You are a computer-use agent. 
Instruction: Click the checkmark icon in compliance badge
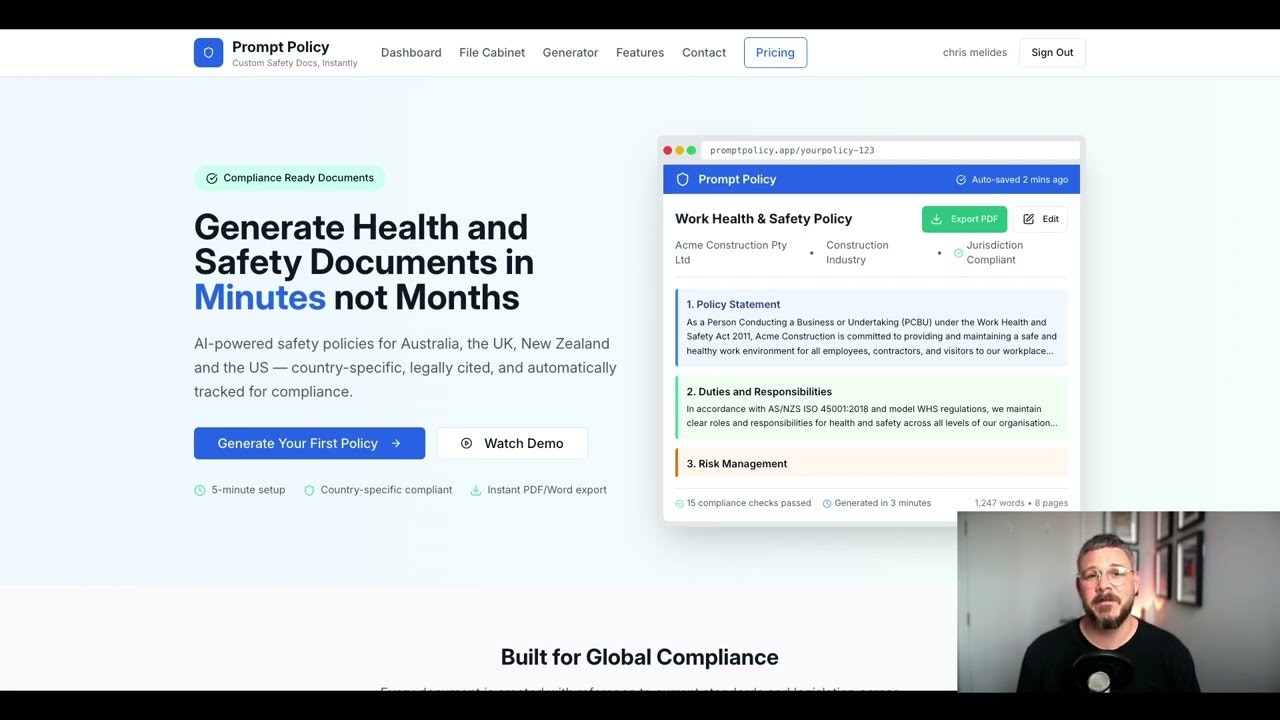tap(212, 178)
